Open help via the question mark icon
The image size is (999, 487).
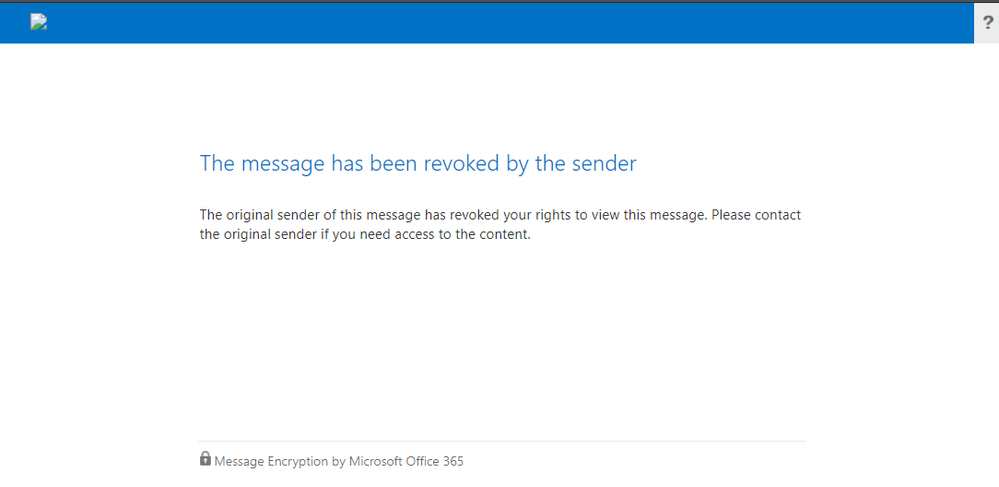tap(988, 23)
